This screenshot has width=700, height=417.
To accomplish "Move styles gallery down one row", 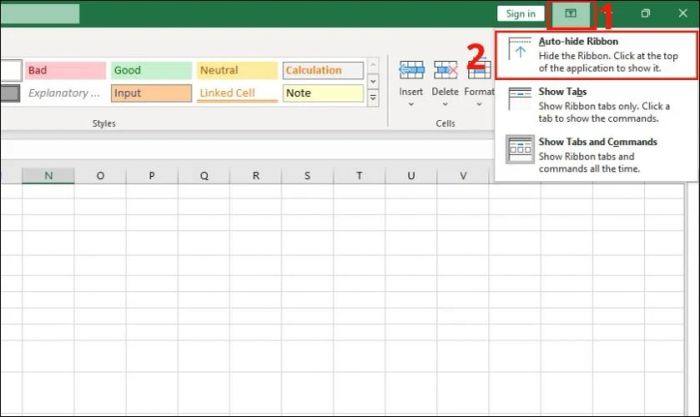I will pyautogui.click(x=373, y=82).
